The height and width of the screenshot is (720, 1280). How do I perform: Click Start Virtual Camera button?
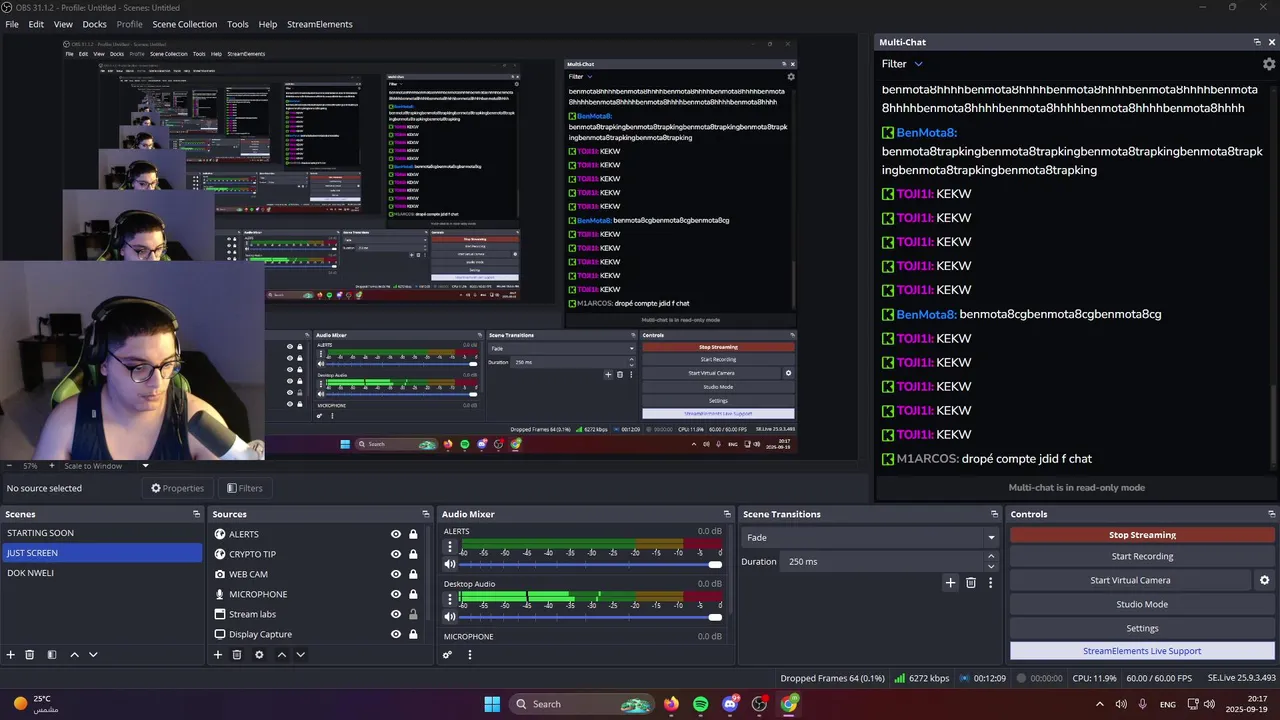tap(1130, 580)
